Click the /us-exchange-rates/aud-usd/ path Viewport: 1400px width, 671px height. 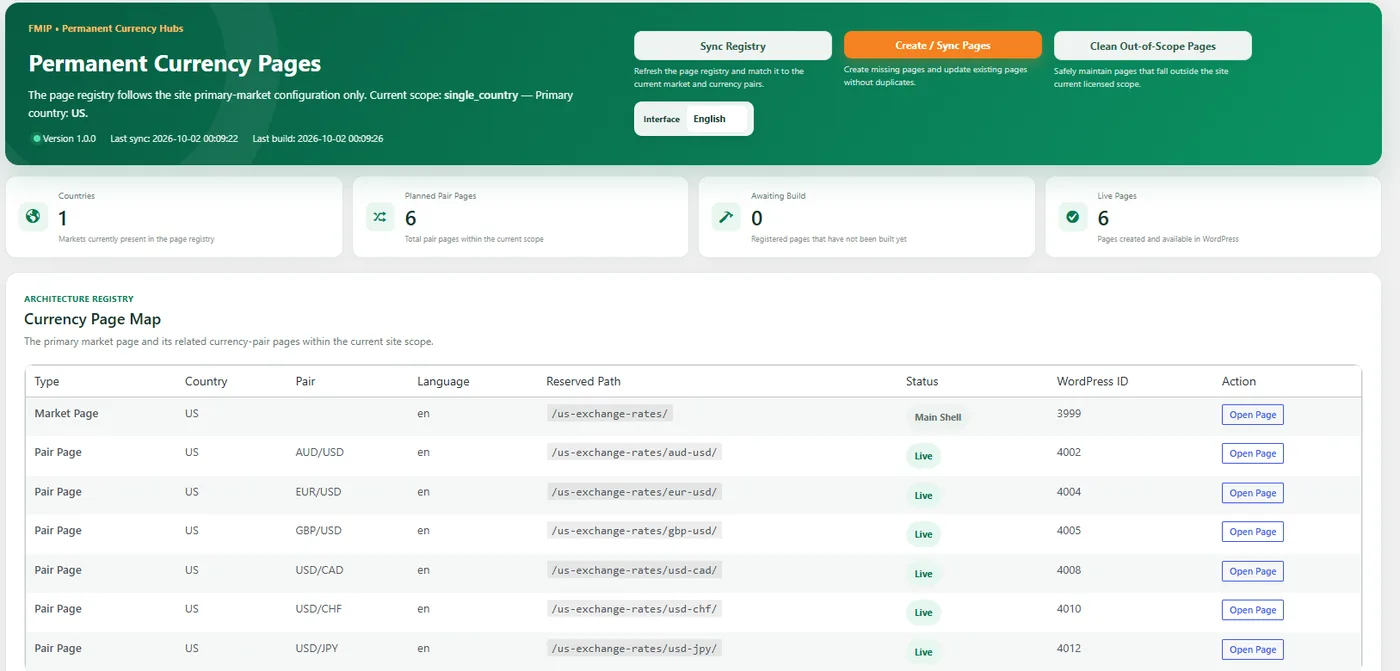pyautogui.click(x=634, y=452)
